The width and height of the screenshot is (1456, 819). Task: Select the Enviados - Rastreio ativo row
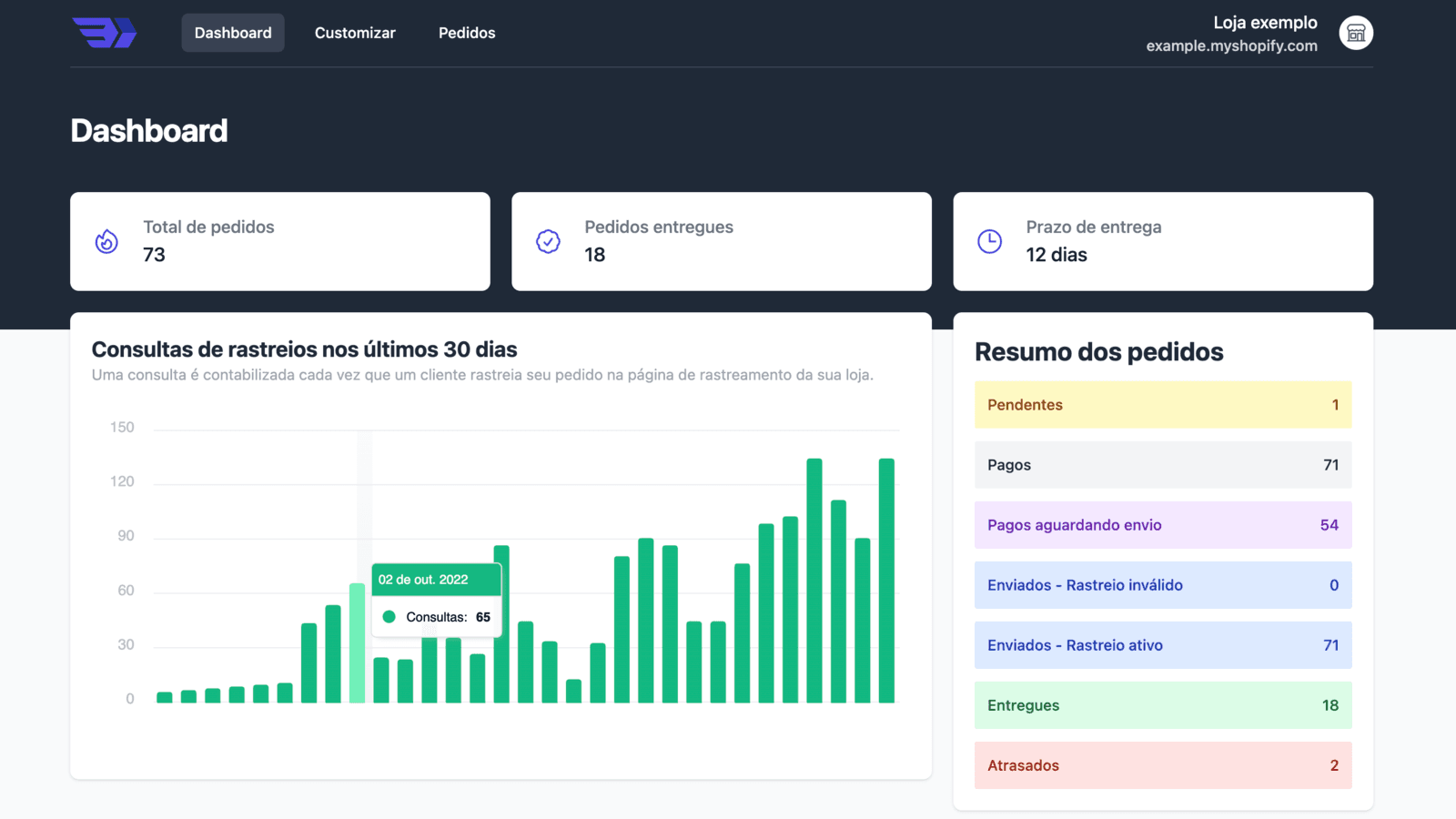pyautogui.click(x=1162, y=645)
